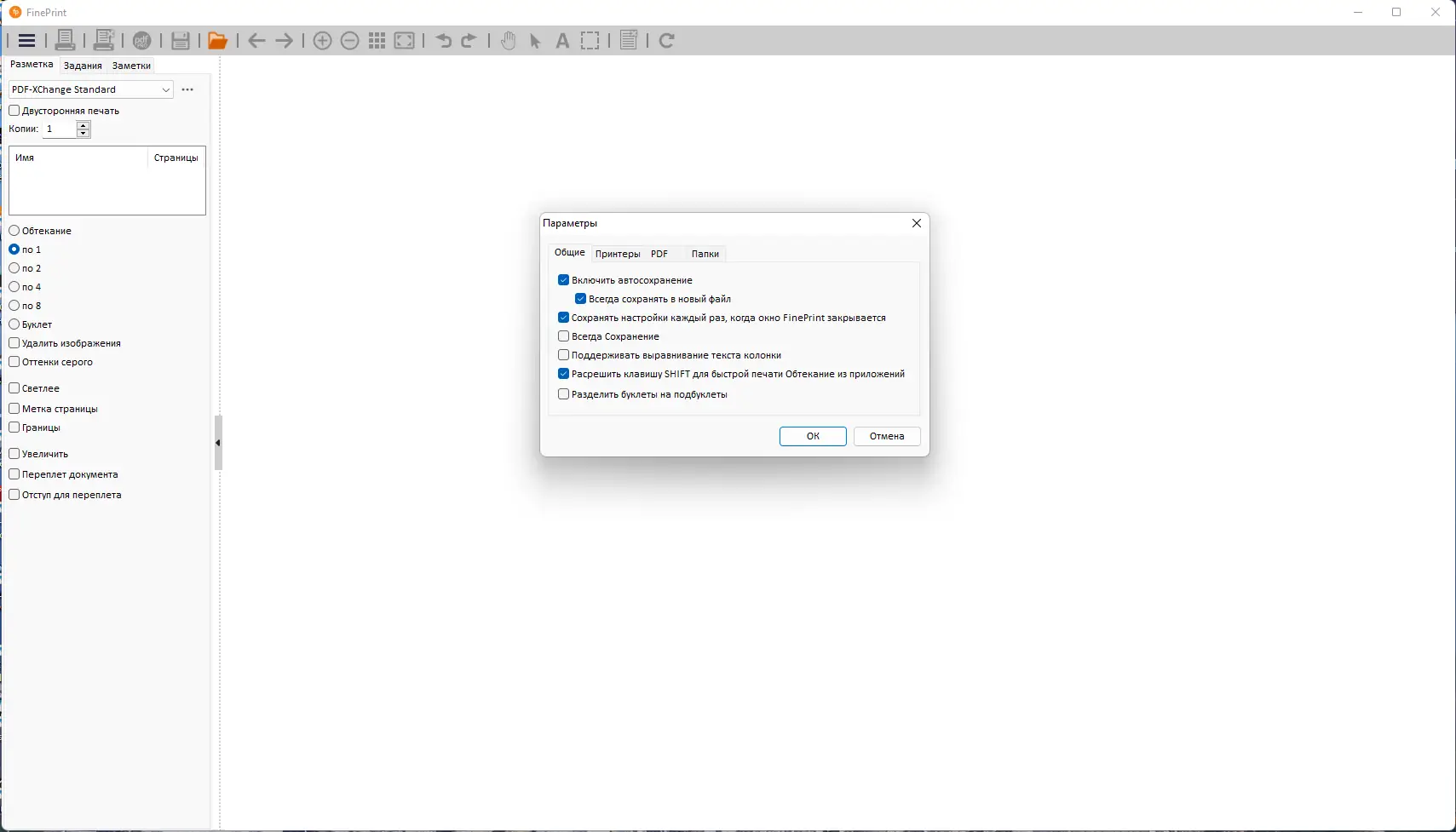Viewport: 1456px width, 832px height.
Task: Refresh the print preview
Action: pyautogui.click(x=666, y=40)
